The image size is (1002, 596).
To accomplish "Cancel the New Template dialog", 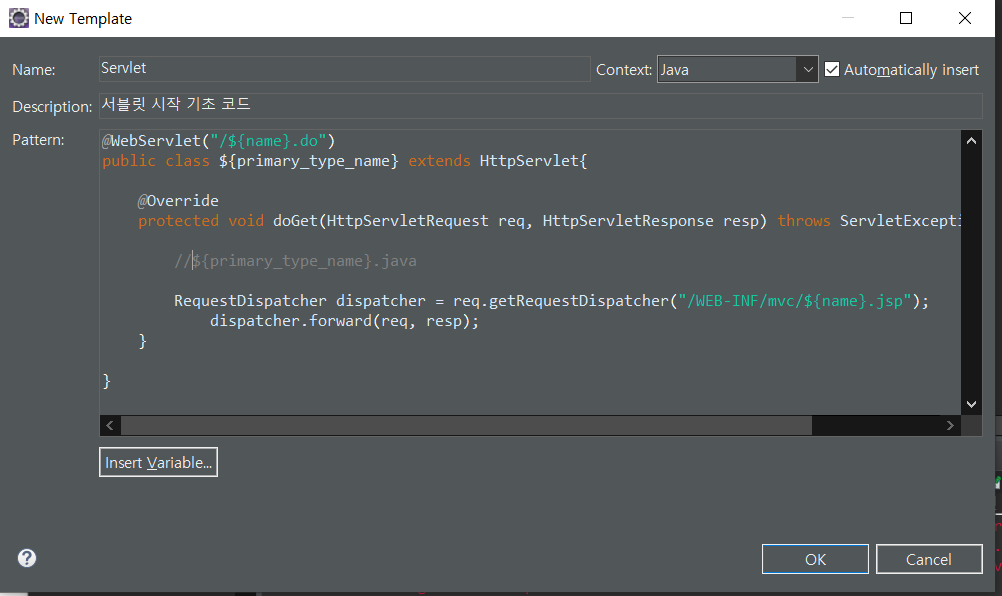I will [x=929, y=559].
